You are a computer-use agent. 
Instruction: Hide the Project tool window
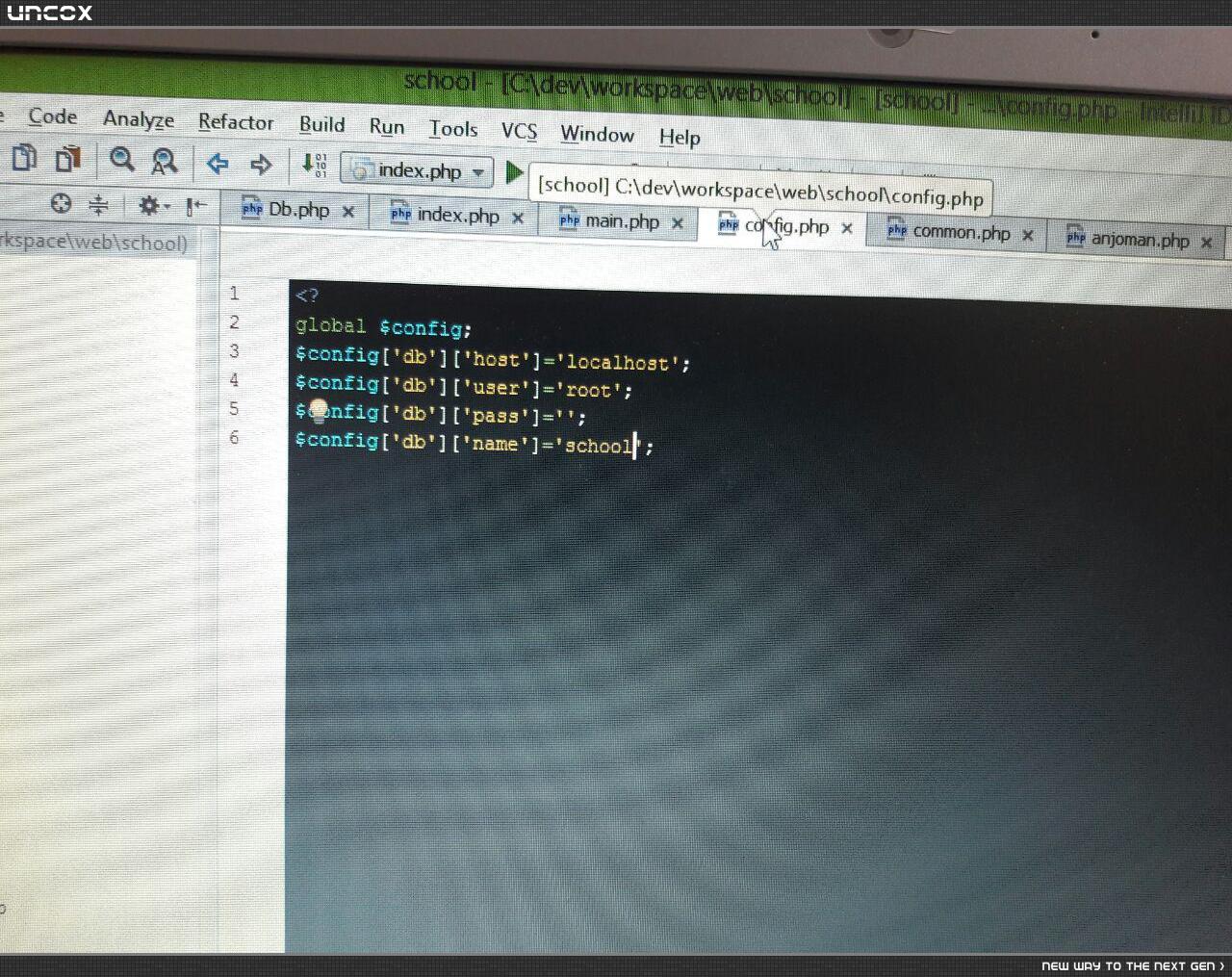coord(195,206)
